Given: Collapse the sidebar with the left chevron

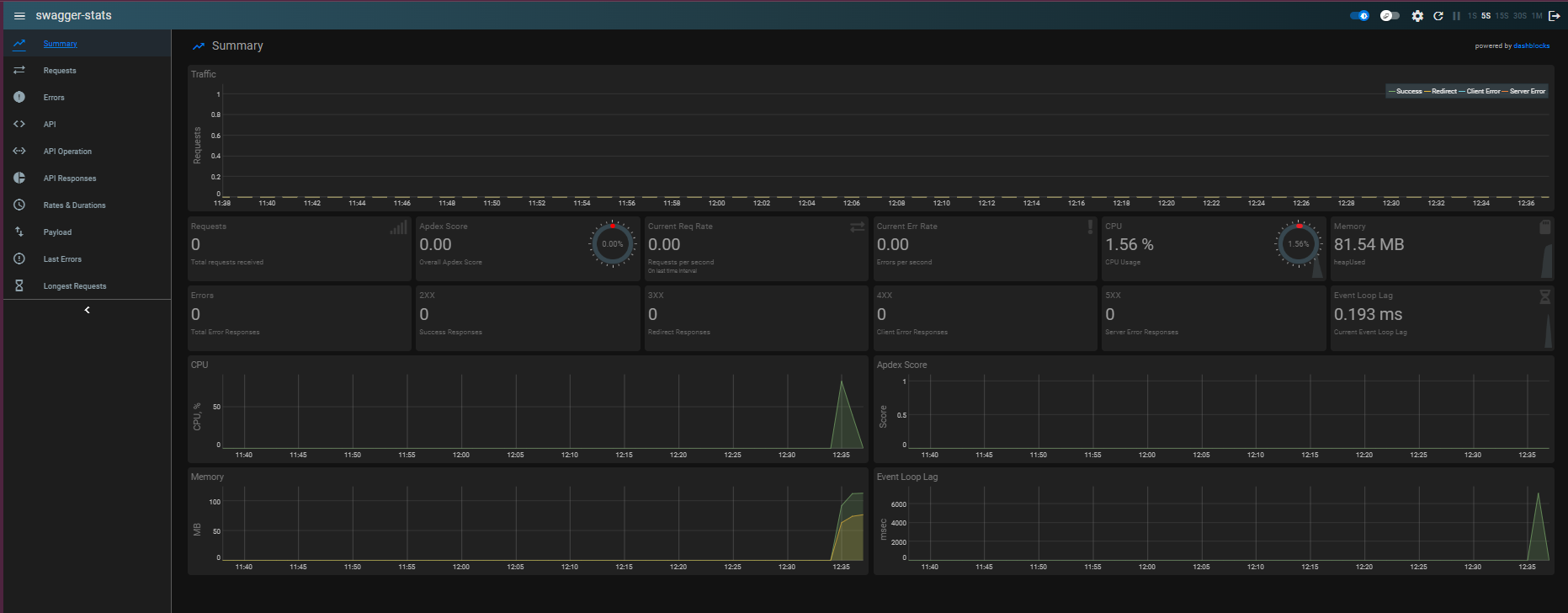Looking at the screenshot, I should [87, 310].
